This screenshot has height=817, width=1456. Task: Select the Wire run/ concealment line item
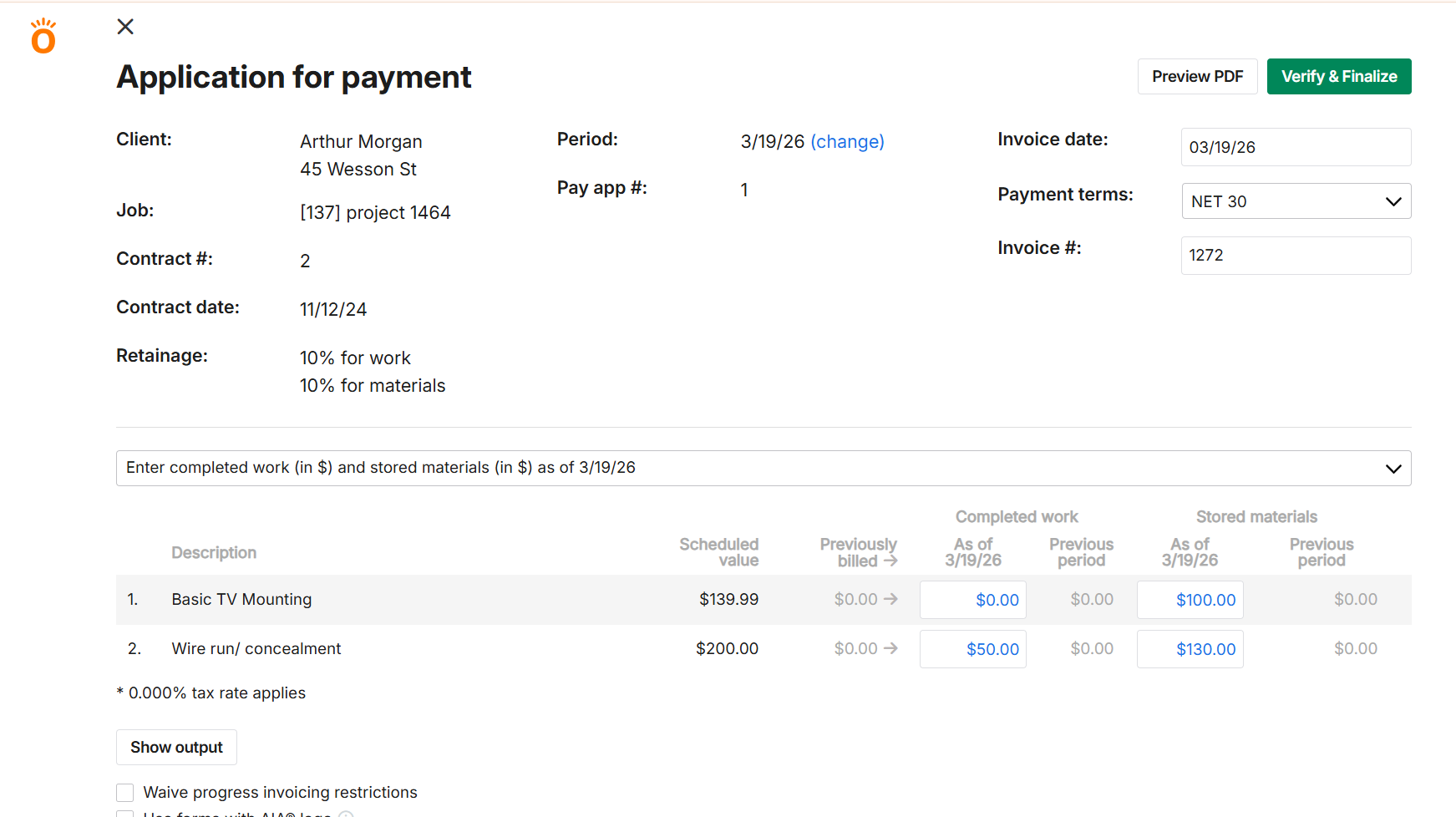point(256,649)
